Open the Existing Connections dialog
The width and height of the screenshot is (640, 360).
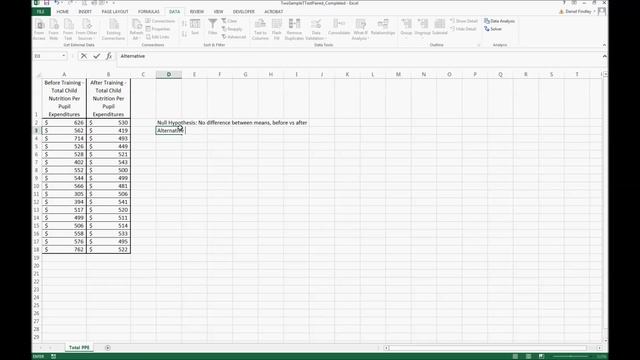coord(113,29)
